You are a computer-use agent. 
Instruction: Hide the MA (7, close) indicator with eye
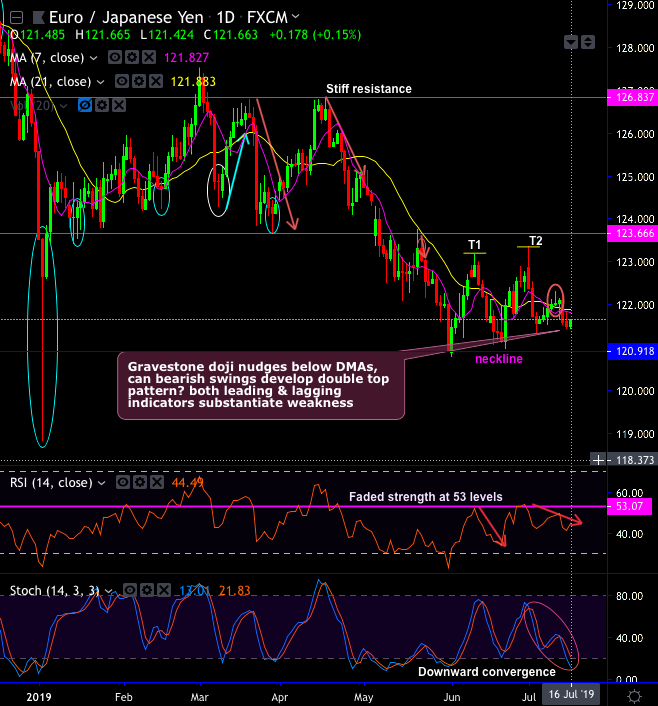point(115,57)
